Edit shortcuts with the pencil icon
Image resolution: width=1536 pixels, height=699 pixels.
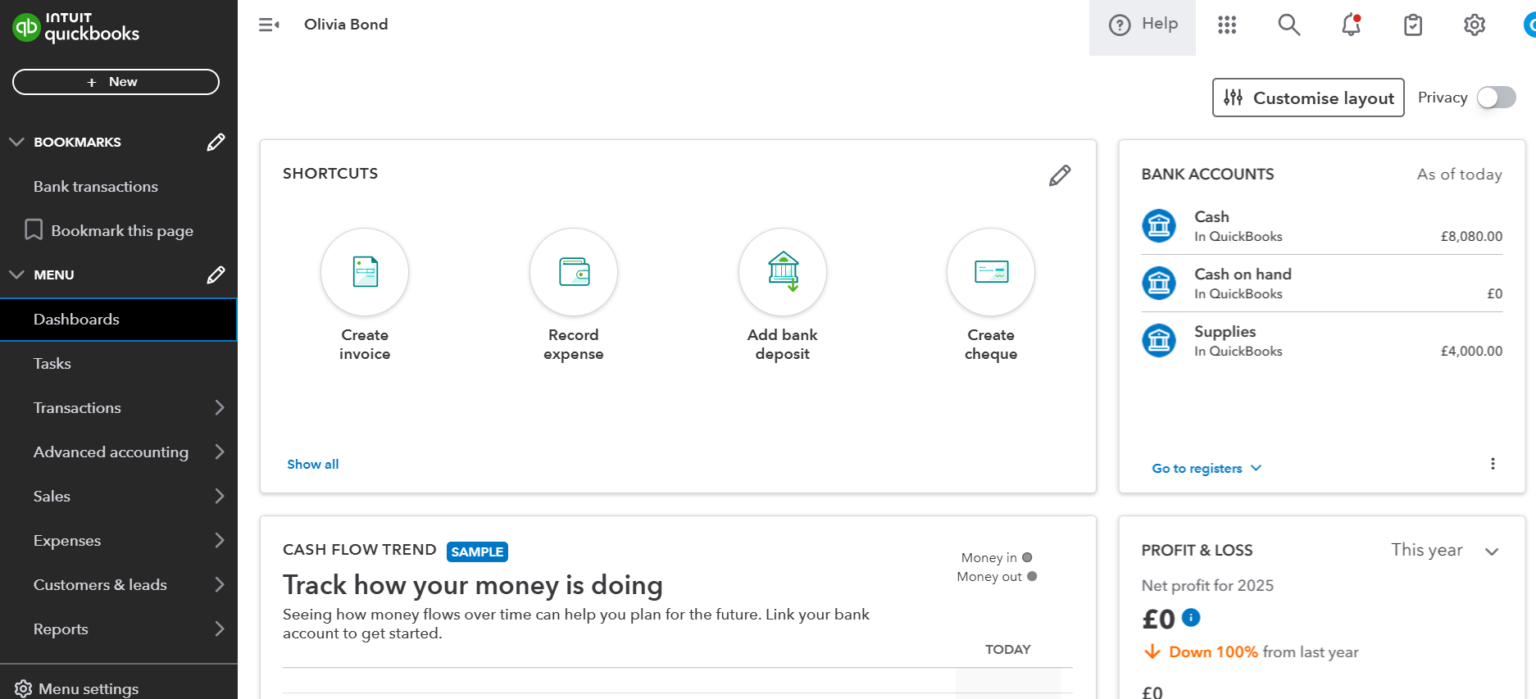(1060, 175)
